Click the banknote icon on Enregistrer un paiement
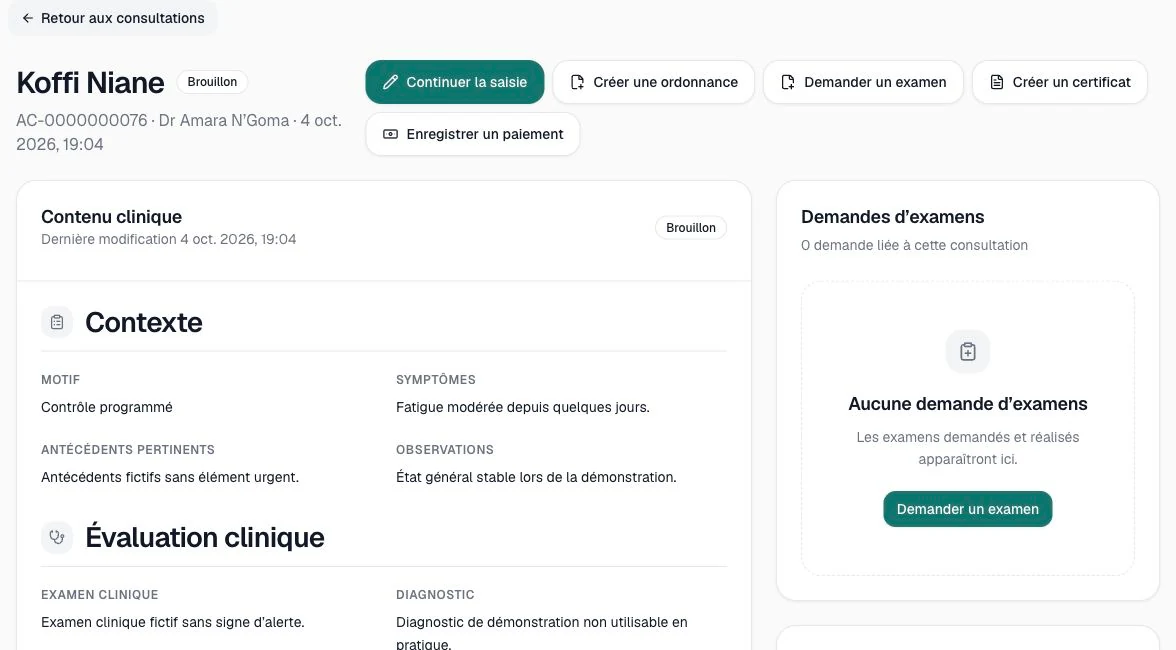The height and width of the screenshot is (650, 1176). [390, 134]
